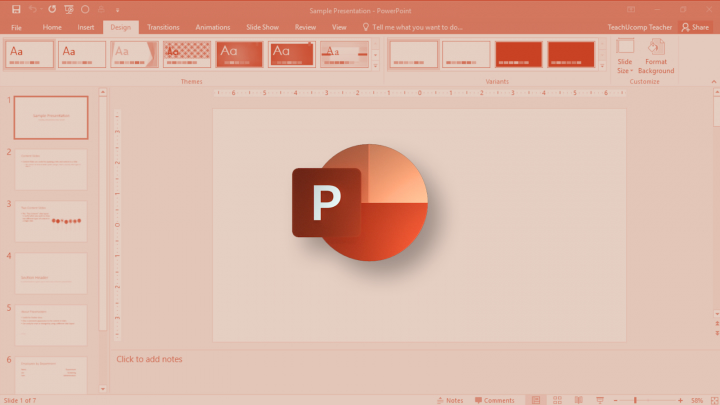Click the Undo arrow icon

point(33,9)
